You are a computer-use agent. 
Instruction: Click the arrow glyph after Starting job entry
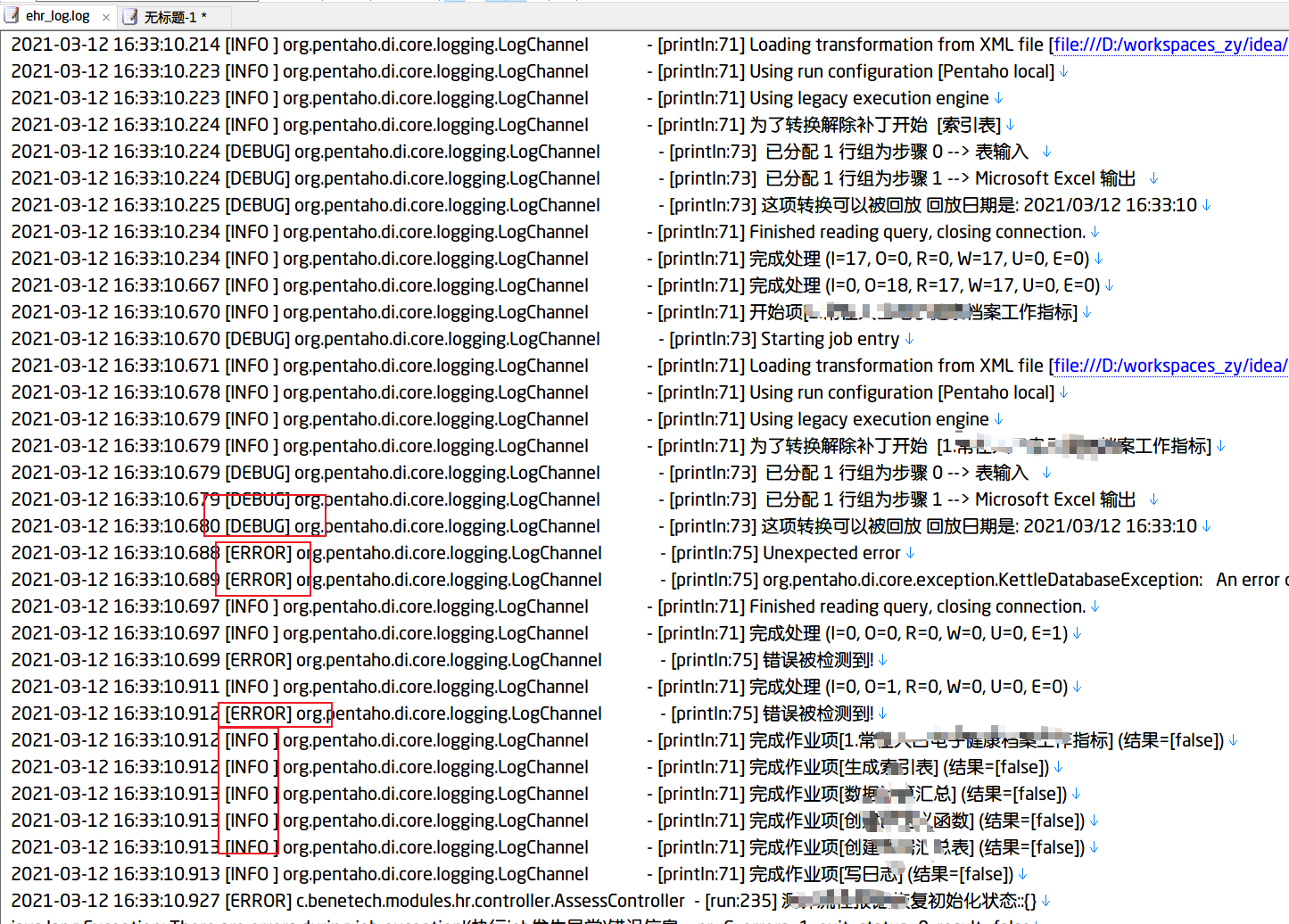[x=910, y=339]
